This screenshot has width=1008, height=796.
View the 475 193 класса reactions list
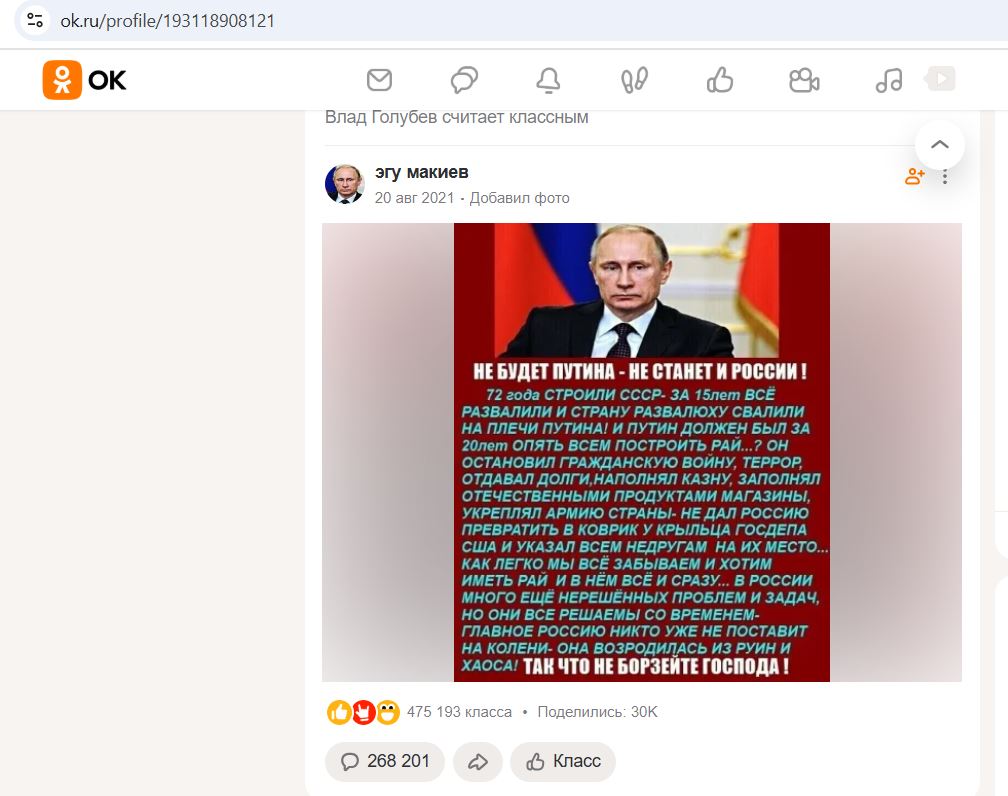coord(459,712)
